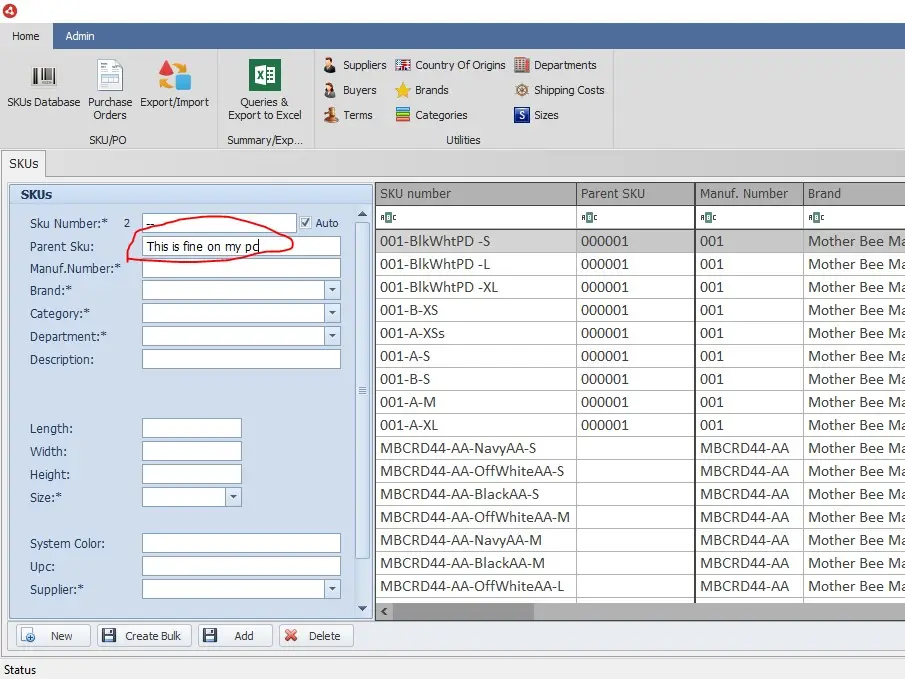The height and width of the screenshot is (679, 905).
Task: Open Queries & Export to Excel icon
Action: pos(265,75)
